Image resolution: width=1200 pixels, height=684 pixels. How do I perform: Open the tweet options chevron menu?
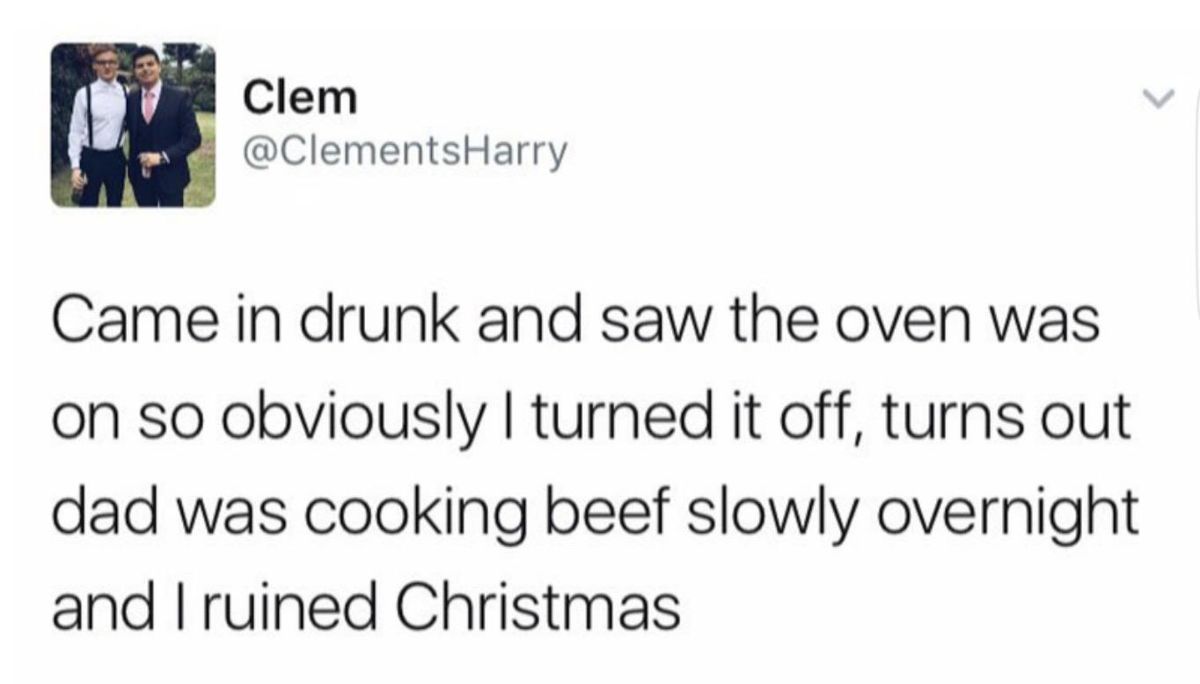tap(1155, 99)
